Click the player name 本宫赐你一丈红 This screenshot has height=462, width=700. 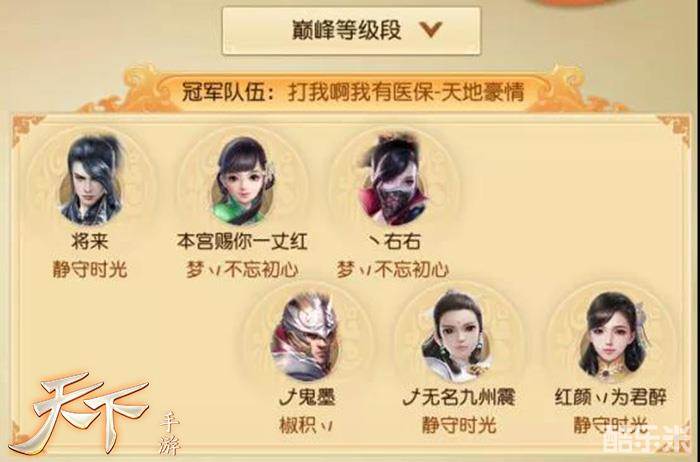[242, 241]
